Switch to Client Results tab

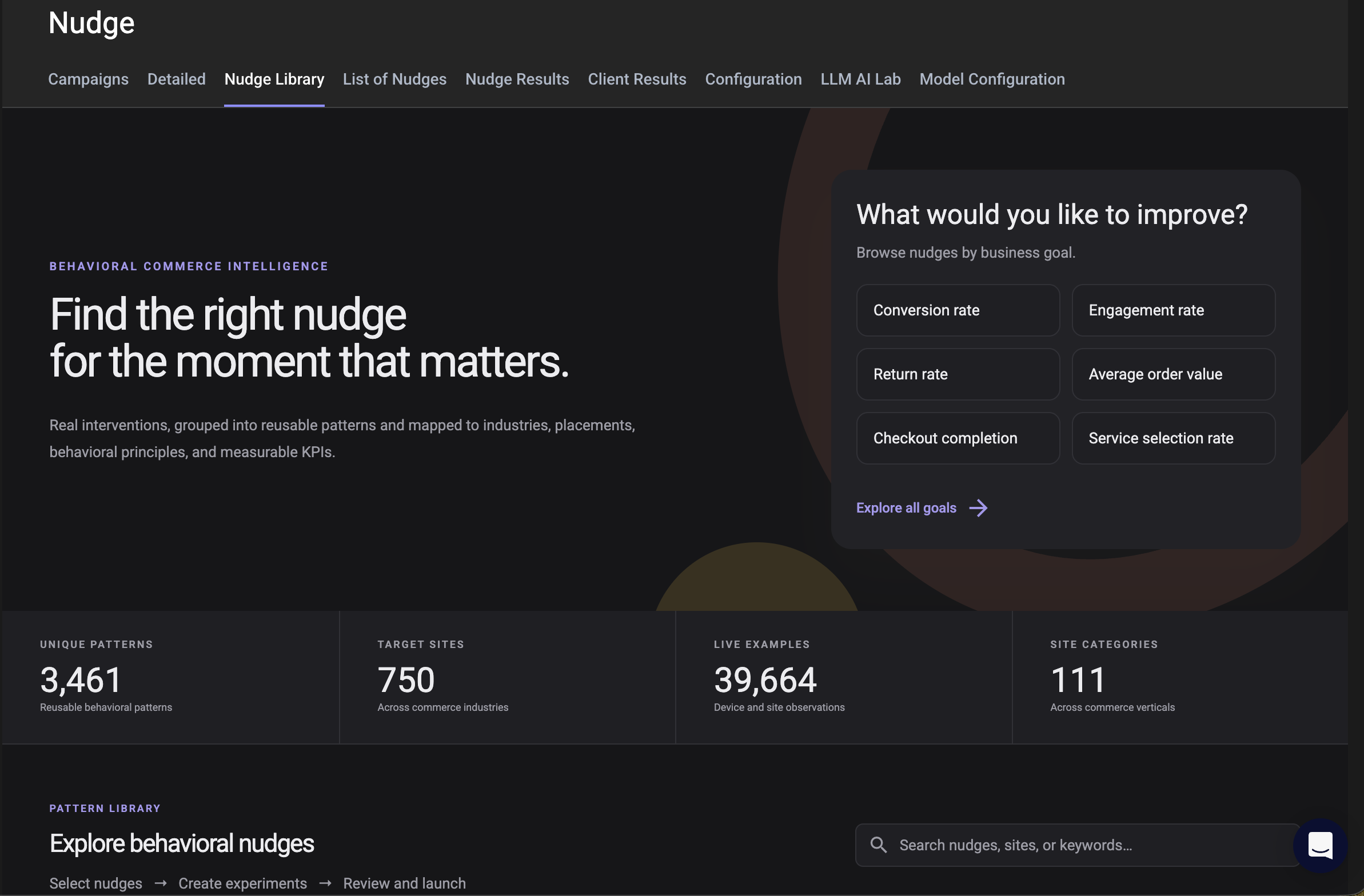637,79
